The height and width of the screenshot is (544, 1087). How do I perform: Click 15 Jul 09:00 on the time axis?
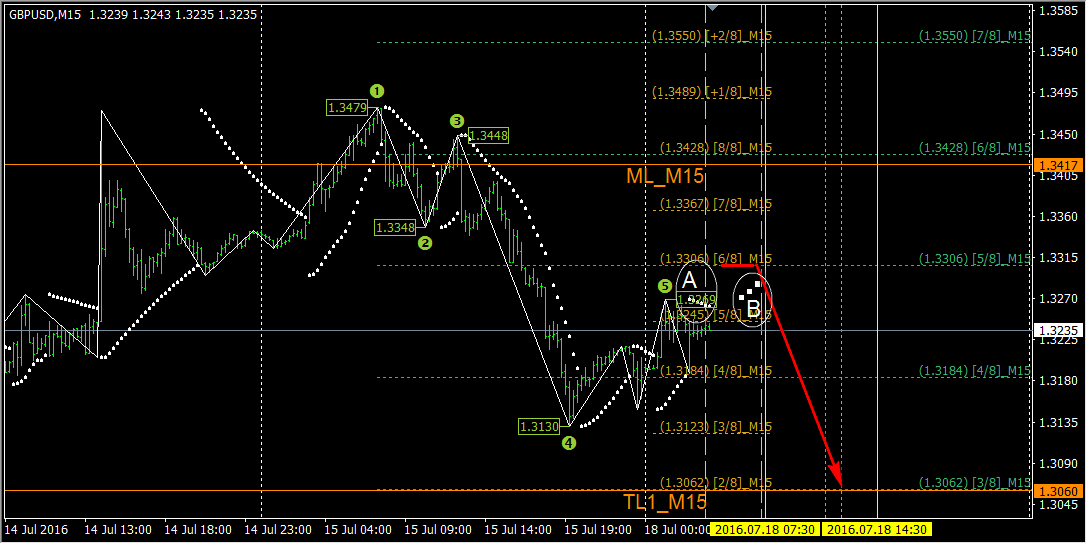click(x=438, y=530)
